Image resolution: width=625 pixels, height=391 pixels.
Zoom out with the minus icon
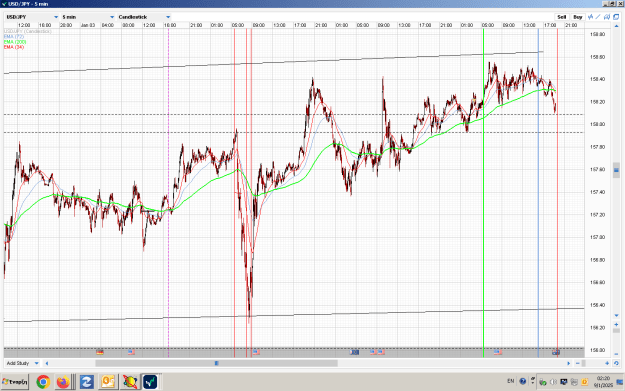tap(578, 363)
